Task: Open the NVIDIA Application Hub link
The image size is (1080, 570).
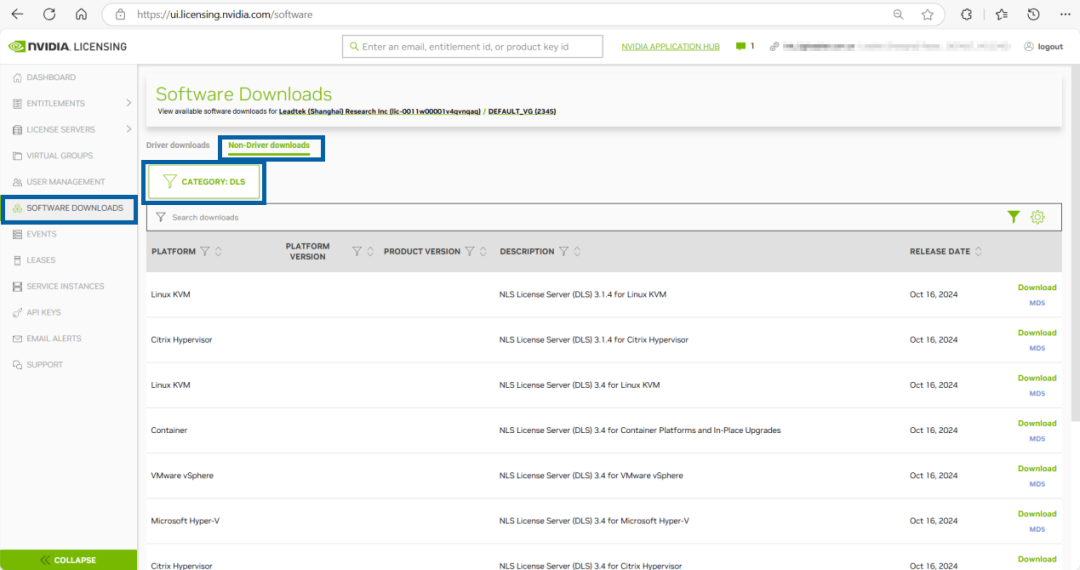Action: click(670, 46)
